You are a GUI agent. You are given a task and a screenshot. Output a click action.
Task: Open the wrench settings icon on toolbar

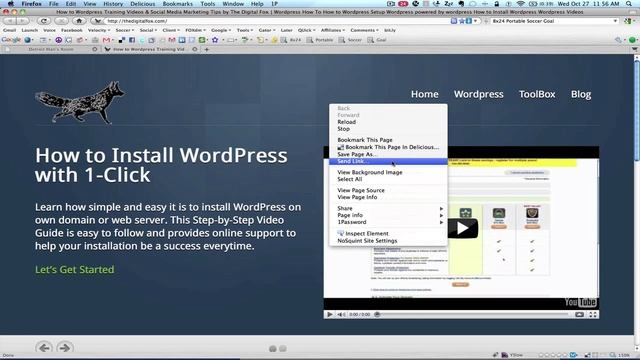619,40
